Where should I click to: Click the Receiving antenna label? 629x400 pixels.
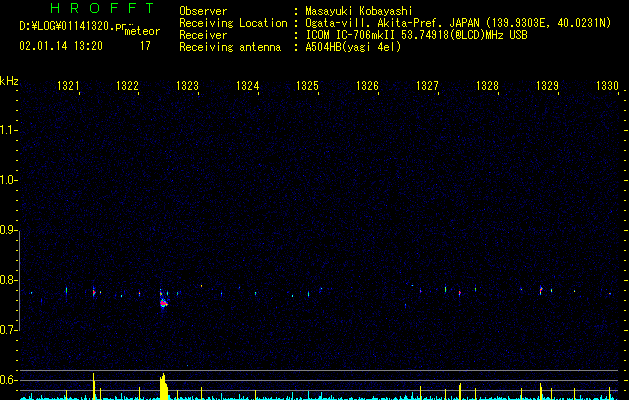tap(230, 47)
